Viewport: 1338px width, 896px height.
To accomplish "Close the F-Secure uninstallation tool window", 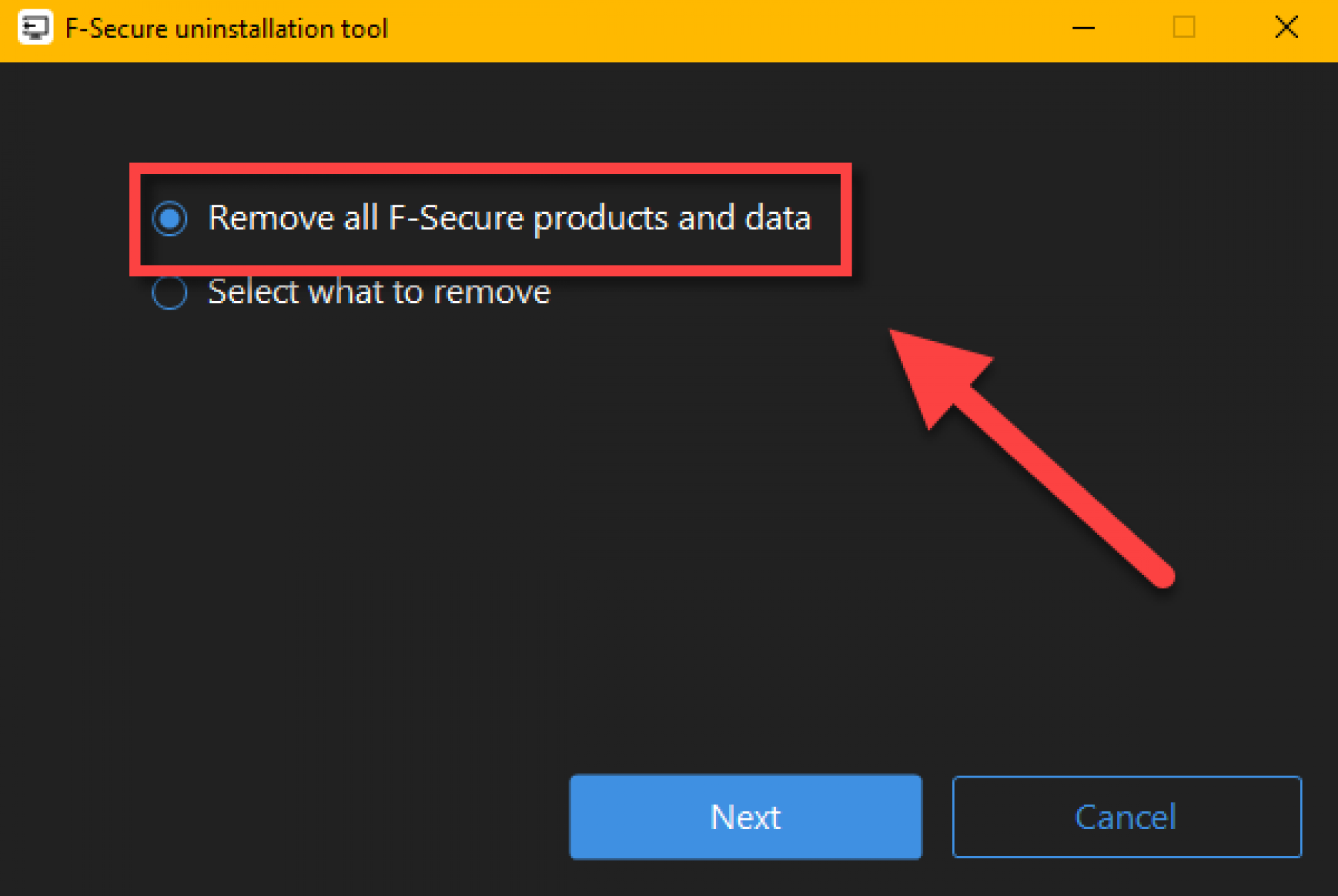I will [x=1286, y=28].
